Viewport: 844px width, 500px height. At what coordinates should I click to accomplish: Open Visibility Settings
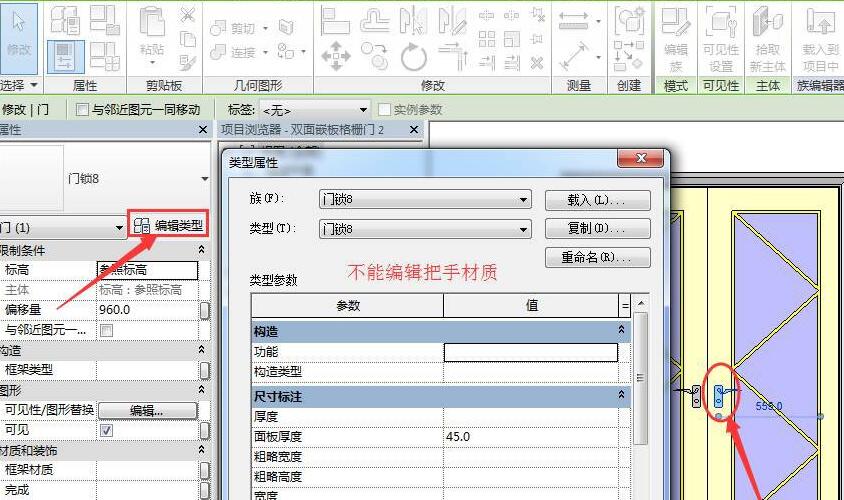pos(721,39)
